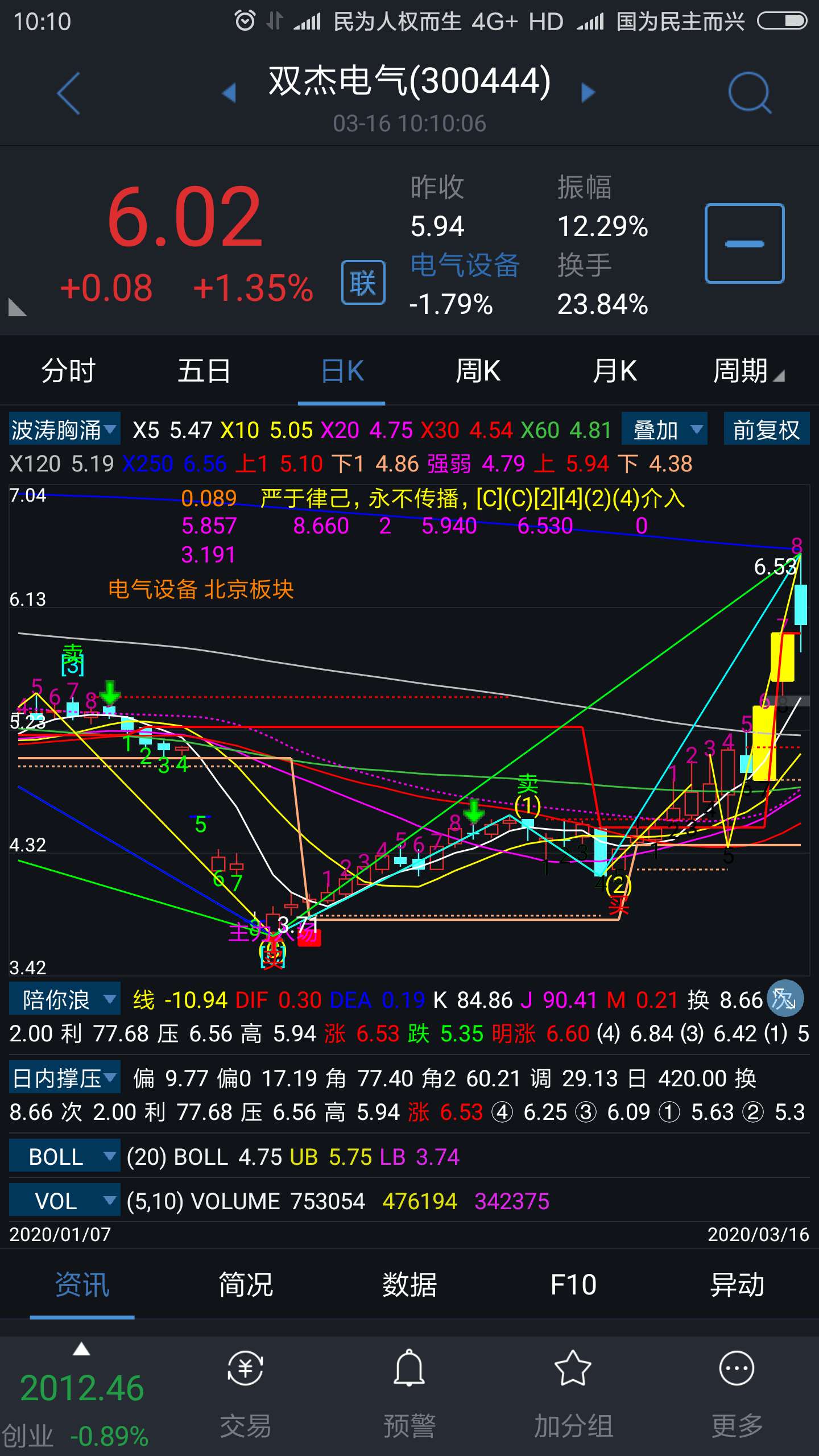Open 创业 index quote 2012.46
This screenshot has width=819, height=1456.
pyautogui.click(x=81, y=1389)
